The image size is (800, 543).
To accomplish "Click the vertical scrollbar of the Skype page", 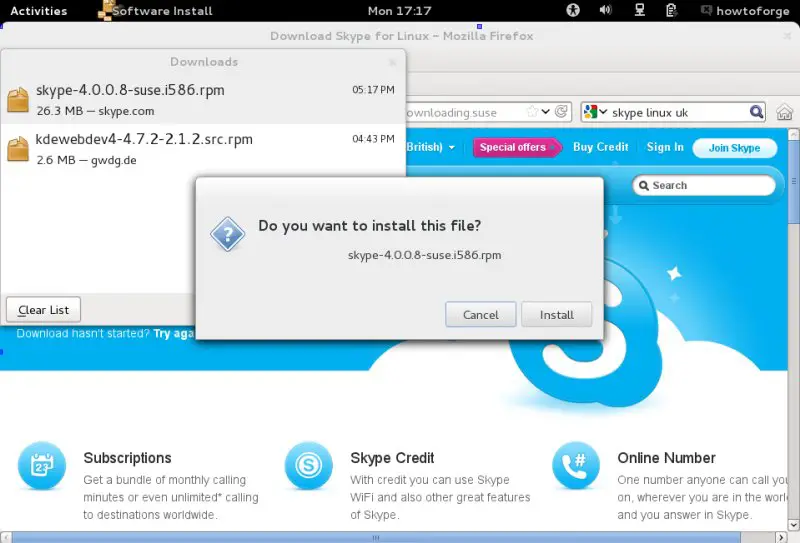I will (794, 181).
